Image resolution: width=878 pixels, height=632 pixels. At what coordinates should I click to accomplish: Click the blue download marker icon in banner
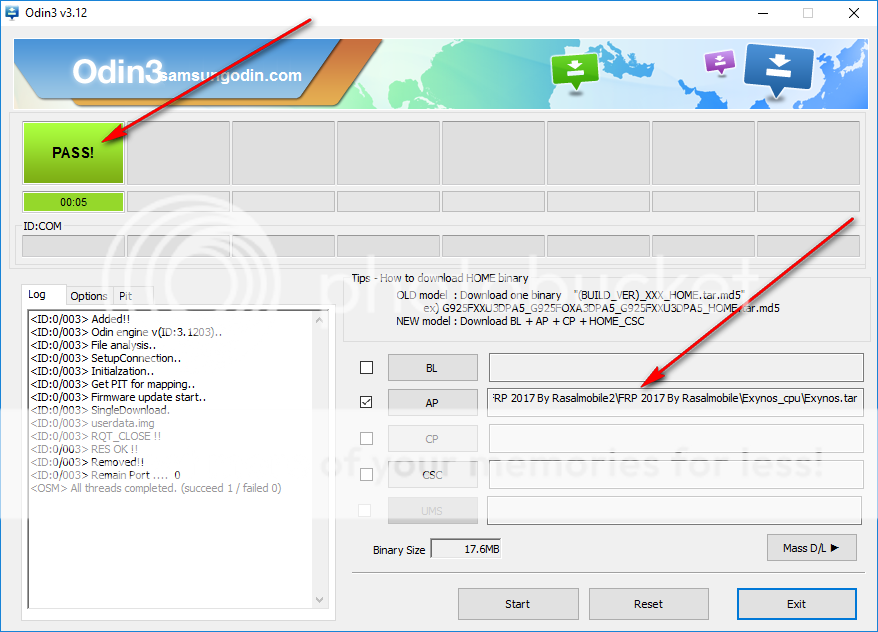pos(778,70)
